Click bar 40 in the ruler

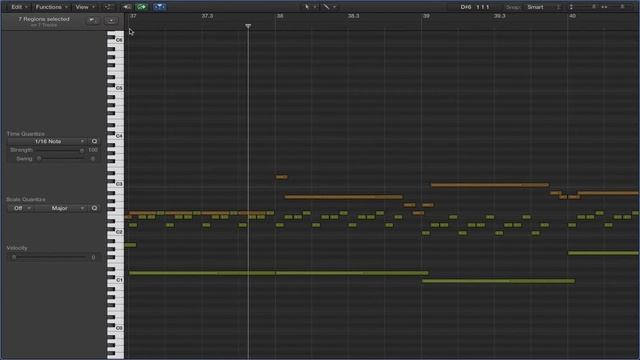tap(572, 16)
